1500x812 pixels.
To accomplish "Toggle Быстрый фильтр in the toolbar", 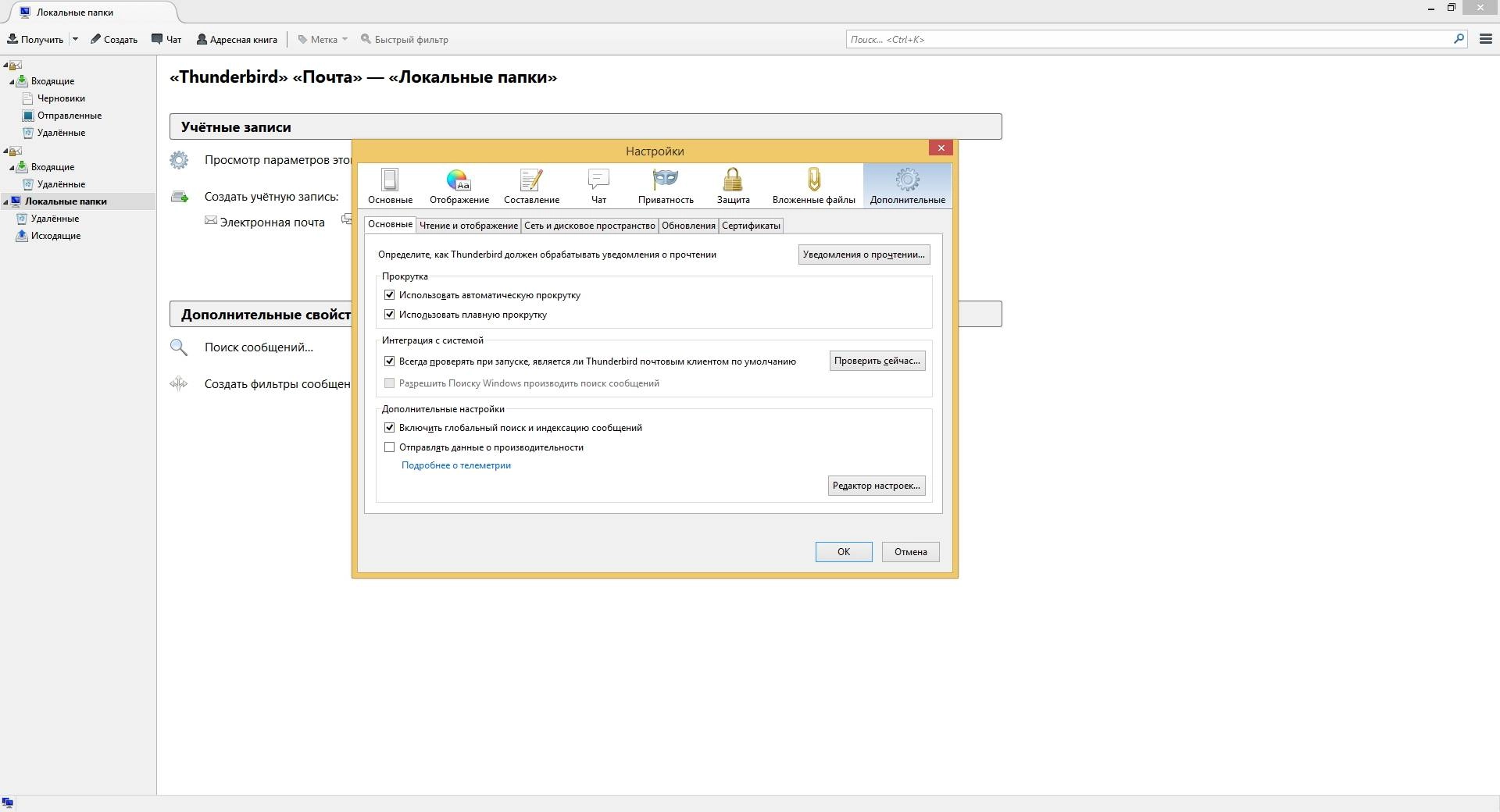I will click(x=405, y=39).
